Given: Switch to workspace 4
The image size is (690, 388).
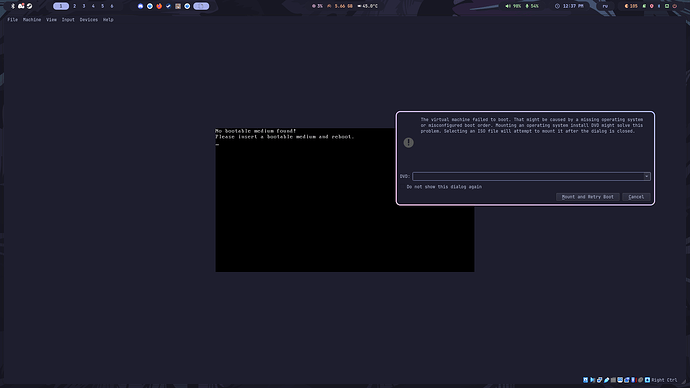Looking at the screenshot, I should point(93,6).
